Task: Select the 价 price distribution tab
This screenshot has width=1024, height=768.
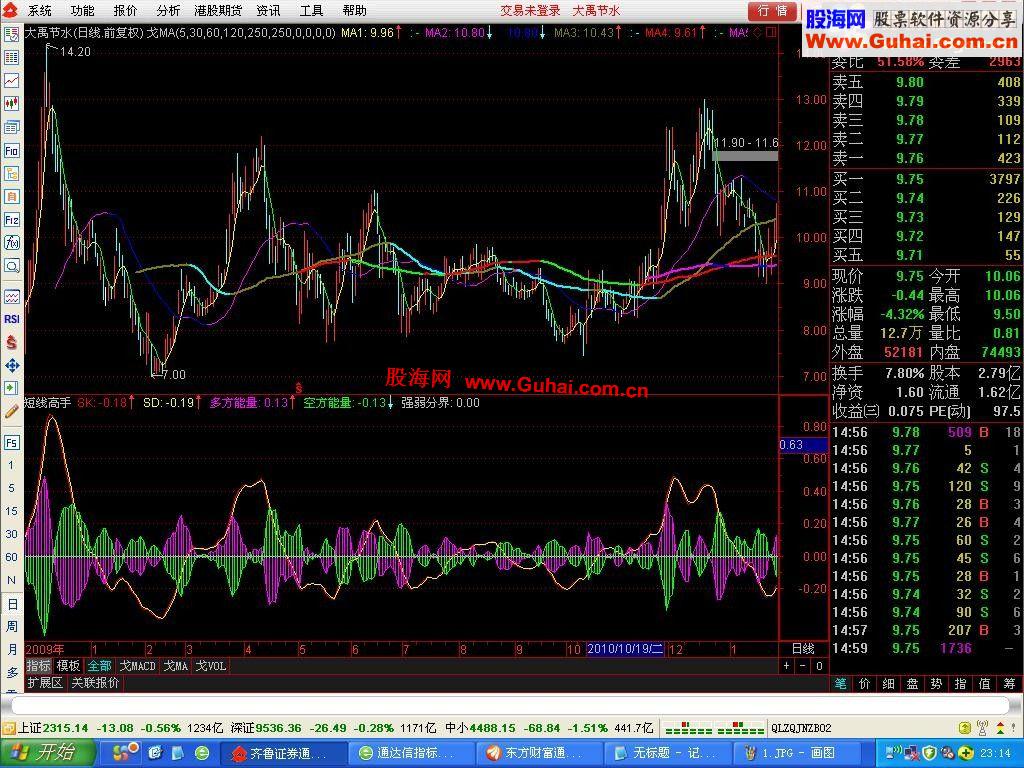Action: 865,684
